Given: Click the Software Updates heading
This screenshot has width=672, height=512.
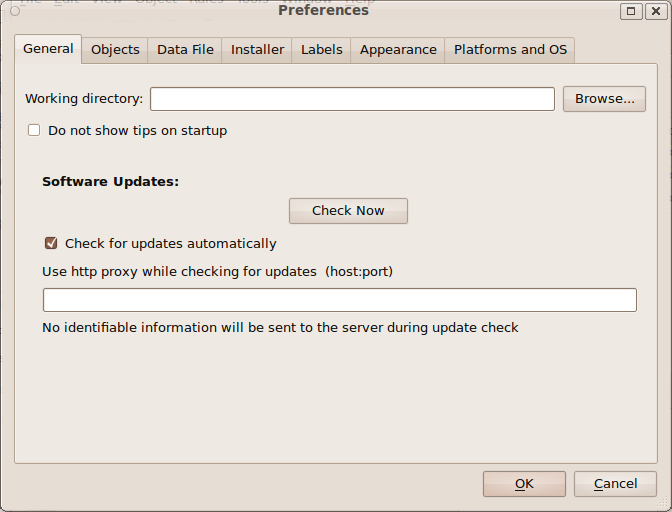Looking at the screenshot, I should (x=111, y=182).
